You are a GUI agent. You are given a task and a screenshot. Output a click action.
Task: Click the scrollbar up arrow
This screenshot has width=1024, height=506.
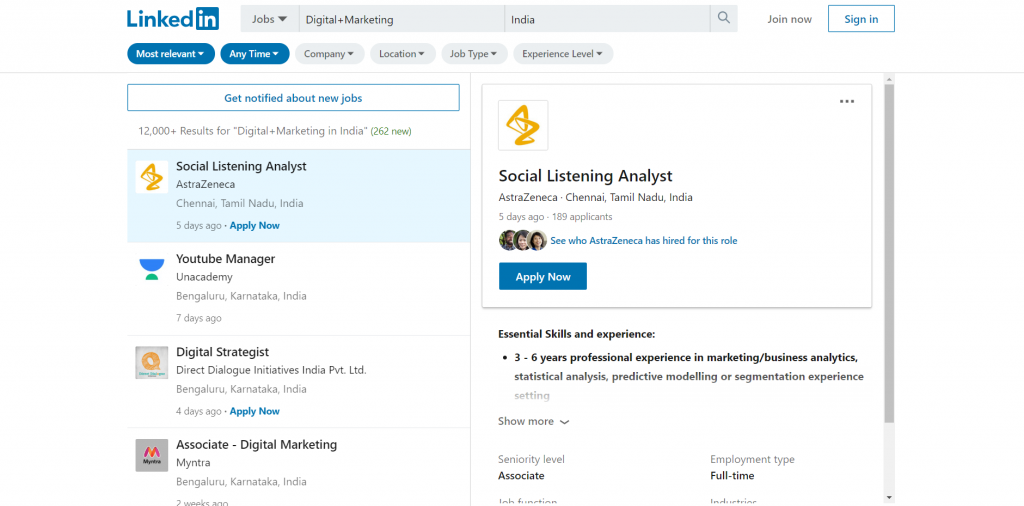(889, 79)
